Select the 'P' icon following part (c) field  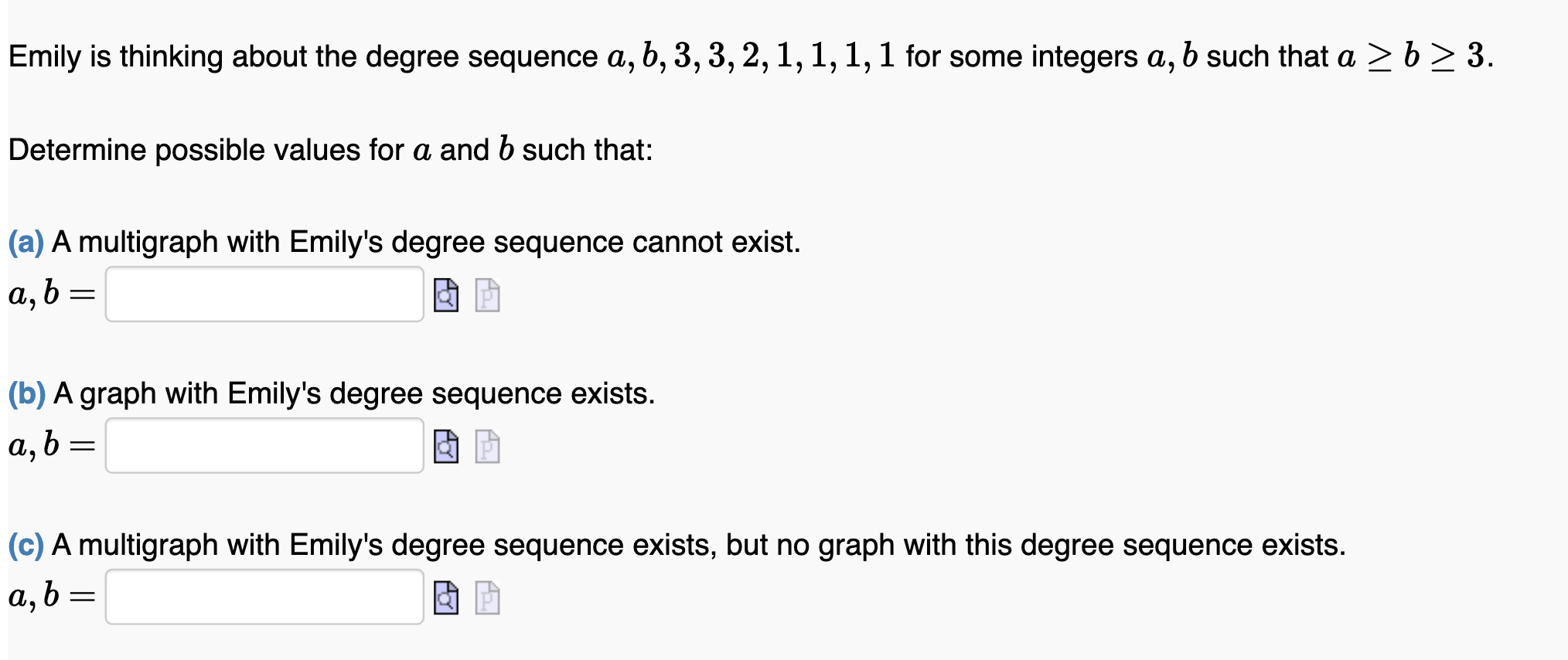pos(486,599)
